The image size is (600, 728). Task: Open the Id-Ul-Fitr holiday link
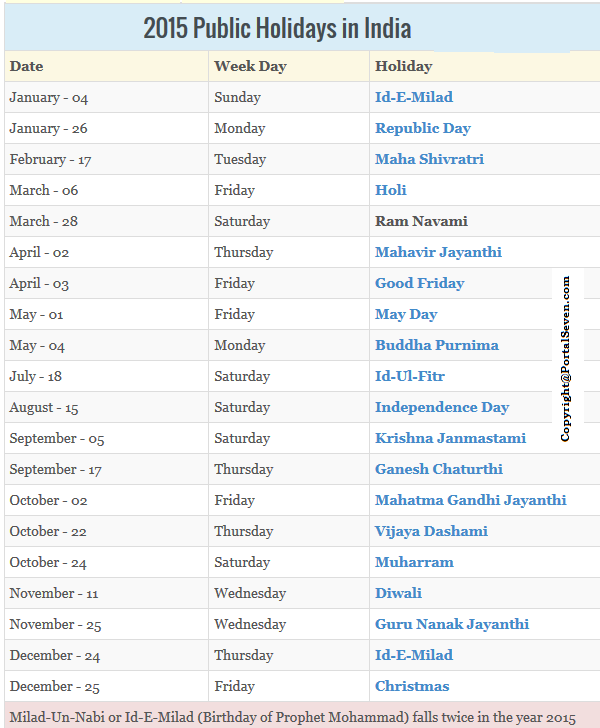410,376
